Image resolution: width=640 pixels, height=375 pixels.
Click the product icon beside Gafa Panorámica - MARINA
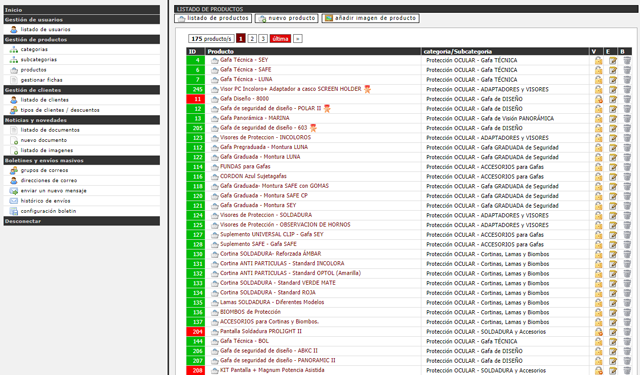pyautogui.click(x=215, y=119)
